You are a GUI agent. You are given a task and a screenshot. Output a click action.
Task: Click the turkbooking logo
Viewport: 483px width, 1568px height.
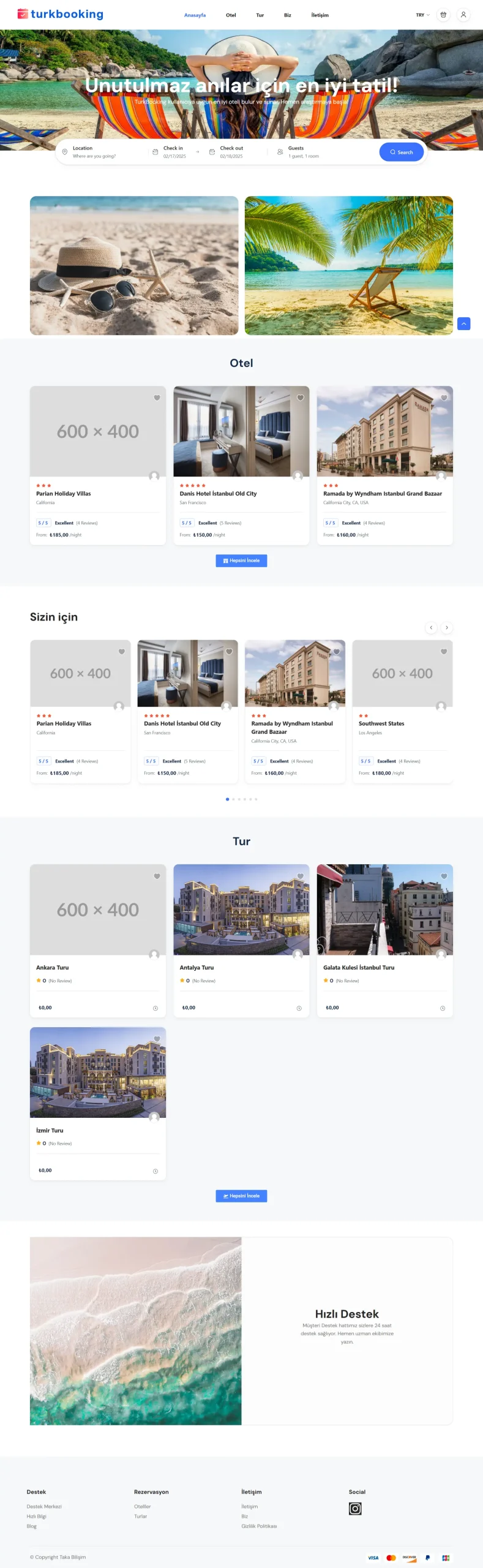[x=61, y=14]
